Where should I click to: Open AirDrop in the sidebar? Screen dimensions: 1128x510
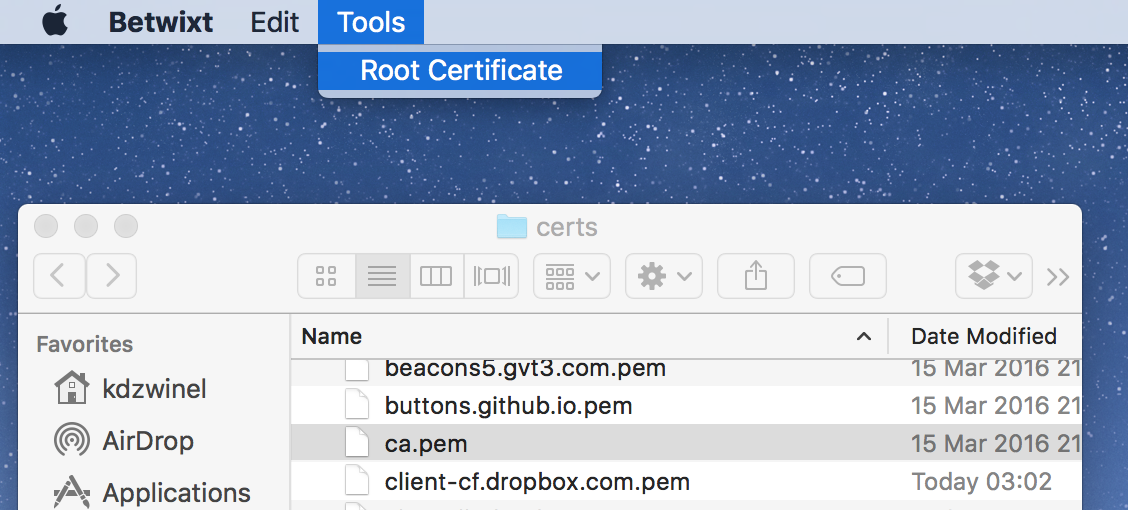(x=148, y=441)
